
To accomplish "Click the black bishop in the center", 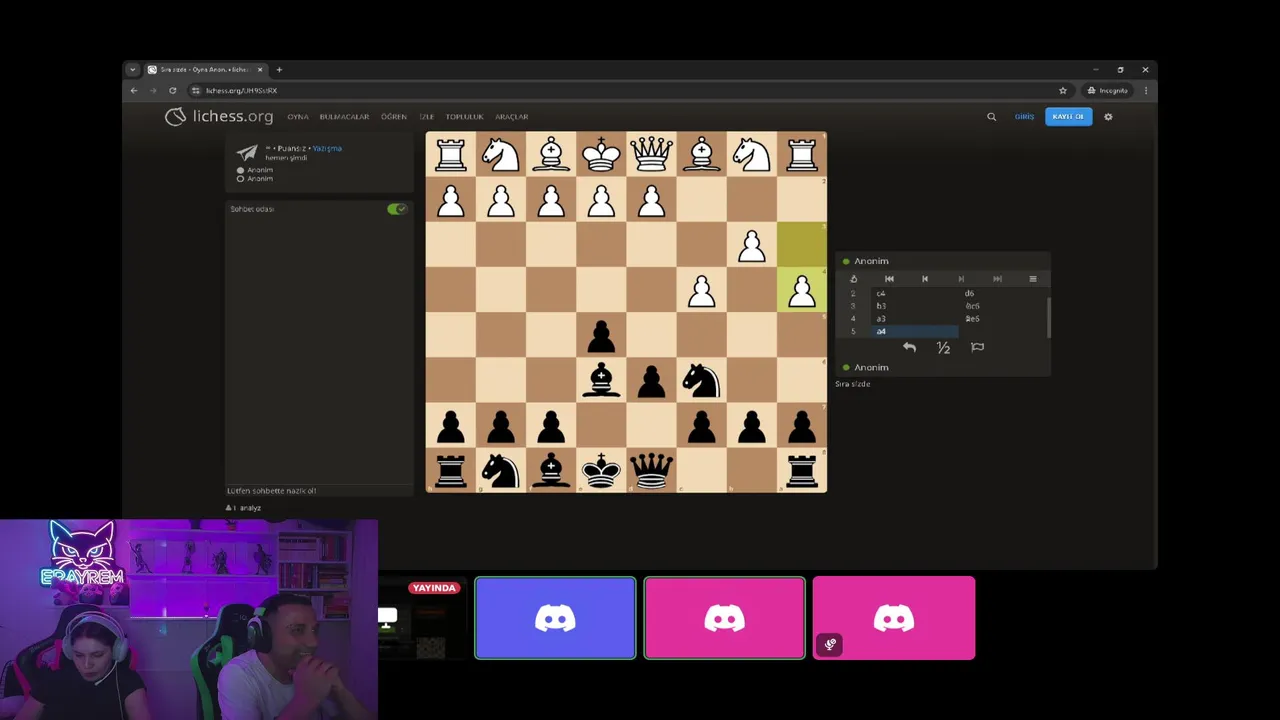I will click(x=601, y=380).
